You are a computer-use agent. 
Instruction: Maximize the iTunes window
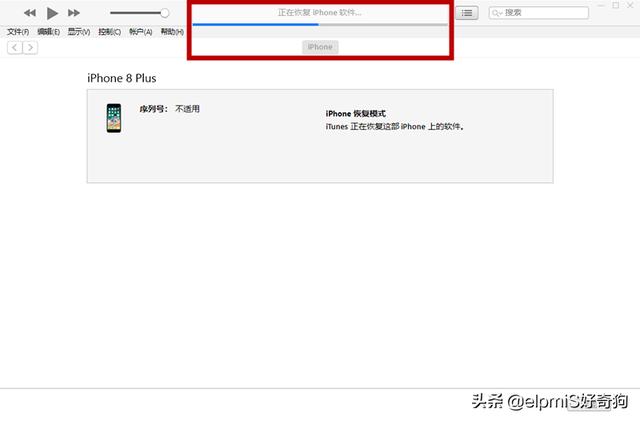[616, 5]
